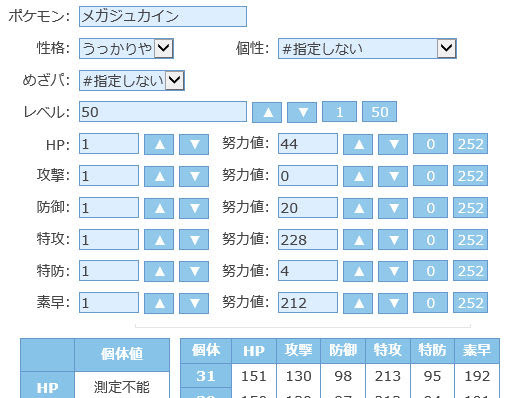Increase the 防御 stat value

(159, 208)
